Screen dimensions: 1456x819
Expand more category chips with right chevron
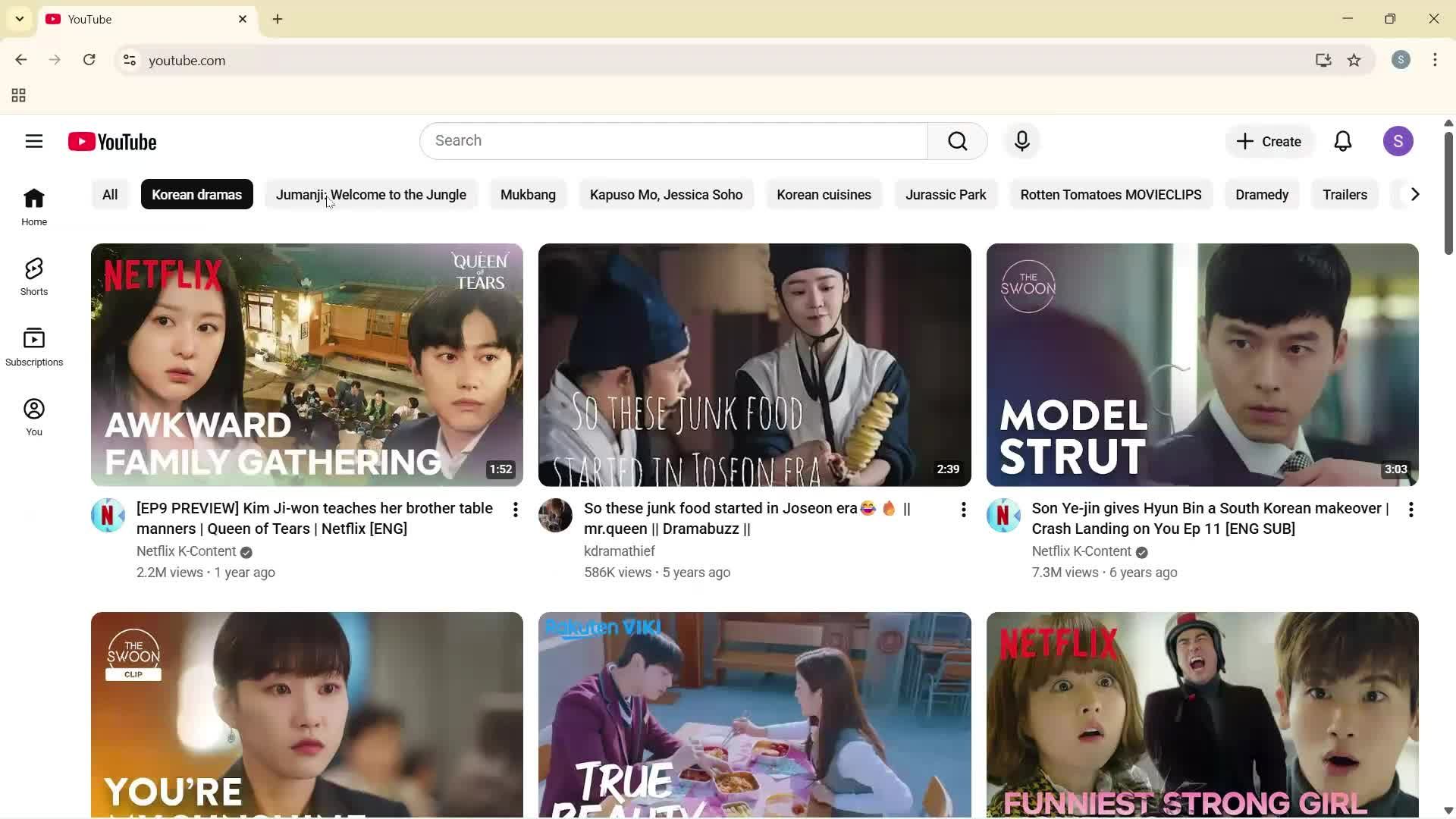1414,194
